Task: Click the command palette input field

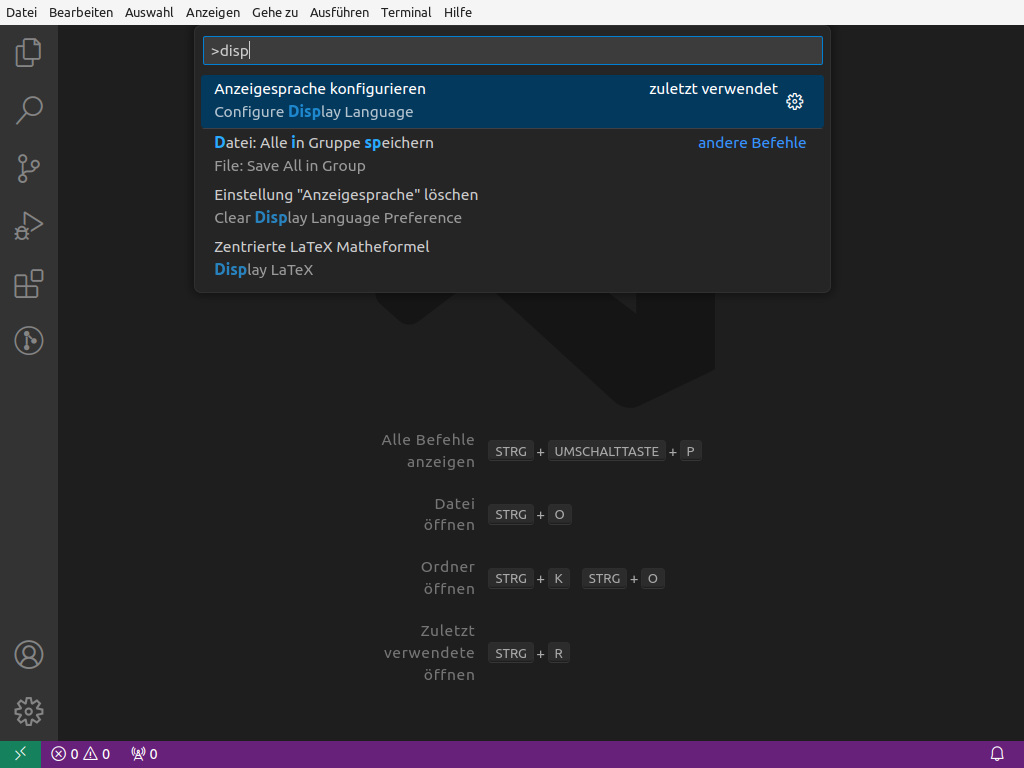Action: pyautogui.click(x=512, y=51)
